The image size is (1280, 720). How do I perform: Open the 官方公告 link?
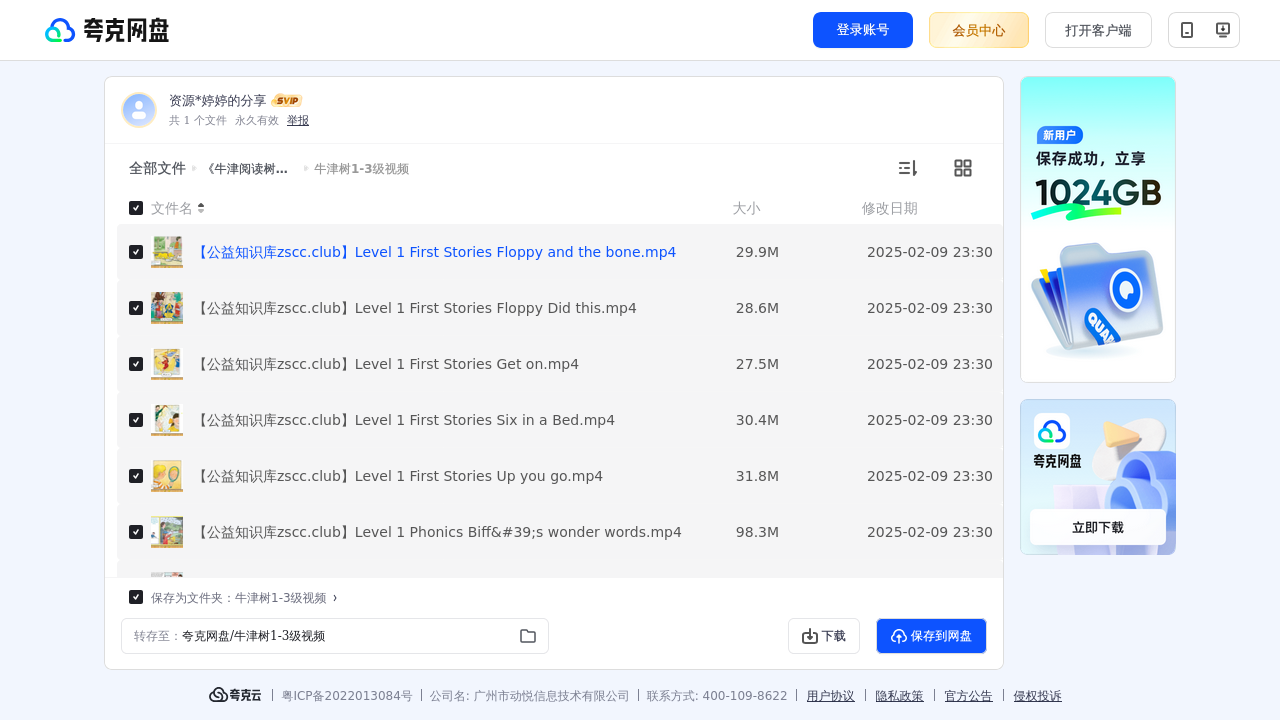(x=969, y=696)
